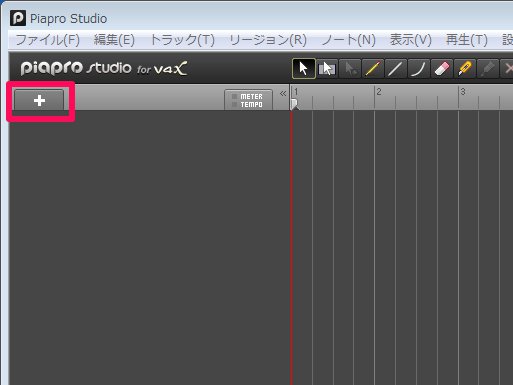
Task: Open the トラック(T) menu
Action: pyautogui.click(x=182, y=40)
